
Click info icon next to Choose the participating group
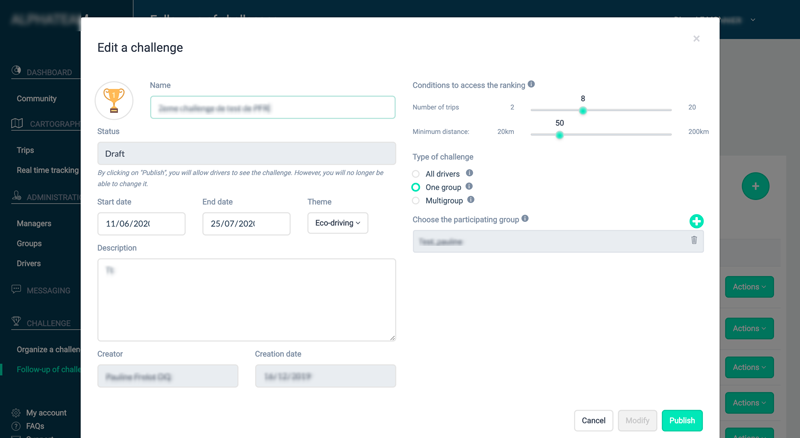click(x=525, y=219)
